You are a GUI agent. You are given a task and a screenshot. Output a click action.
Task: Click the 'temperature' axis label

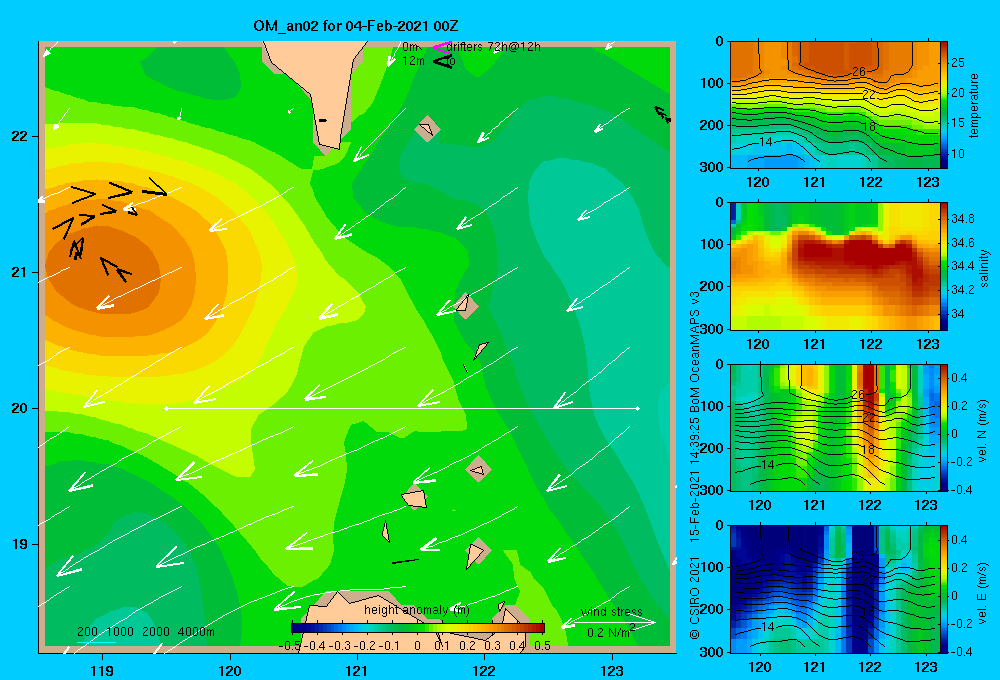pos(974,105)
